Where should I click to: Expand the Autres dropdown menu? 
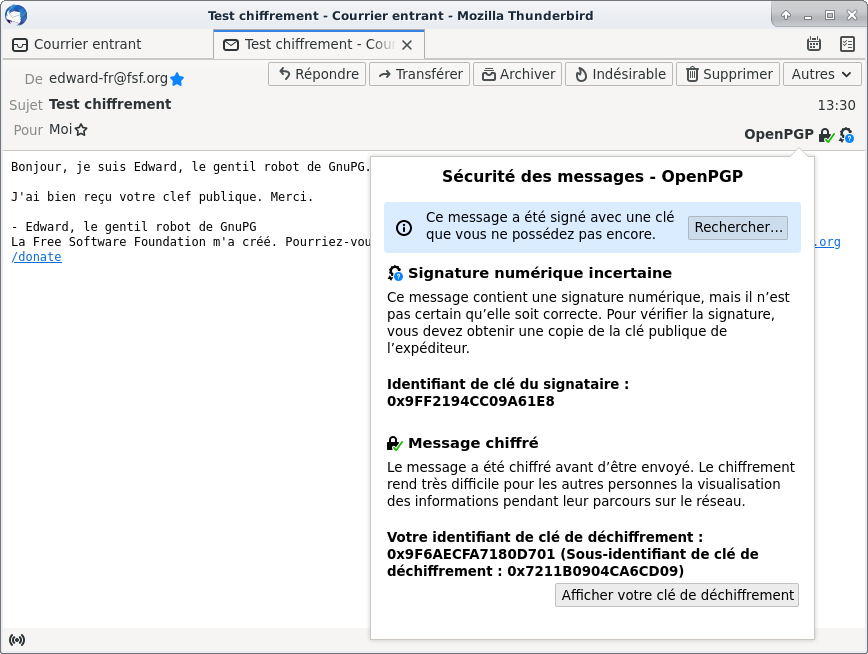pyautogui.click(x=822, y=74)
